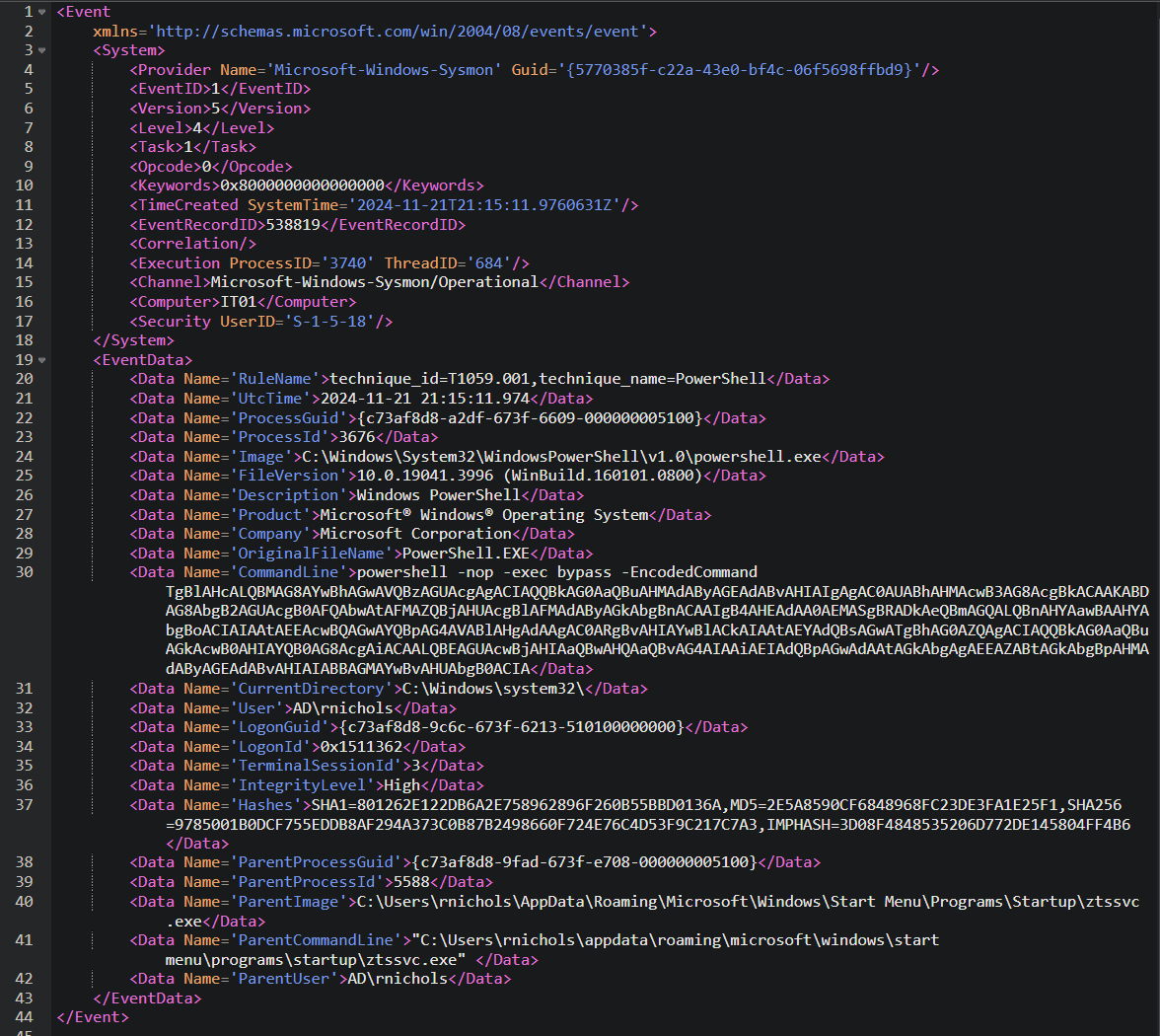Screen dimensions: 1160x1036
Task: Click the 'Microsoft-Windows-Sysmon' provider name value
Action: tap(384, 69)
